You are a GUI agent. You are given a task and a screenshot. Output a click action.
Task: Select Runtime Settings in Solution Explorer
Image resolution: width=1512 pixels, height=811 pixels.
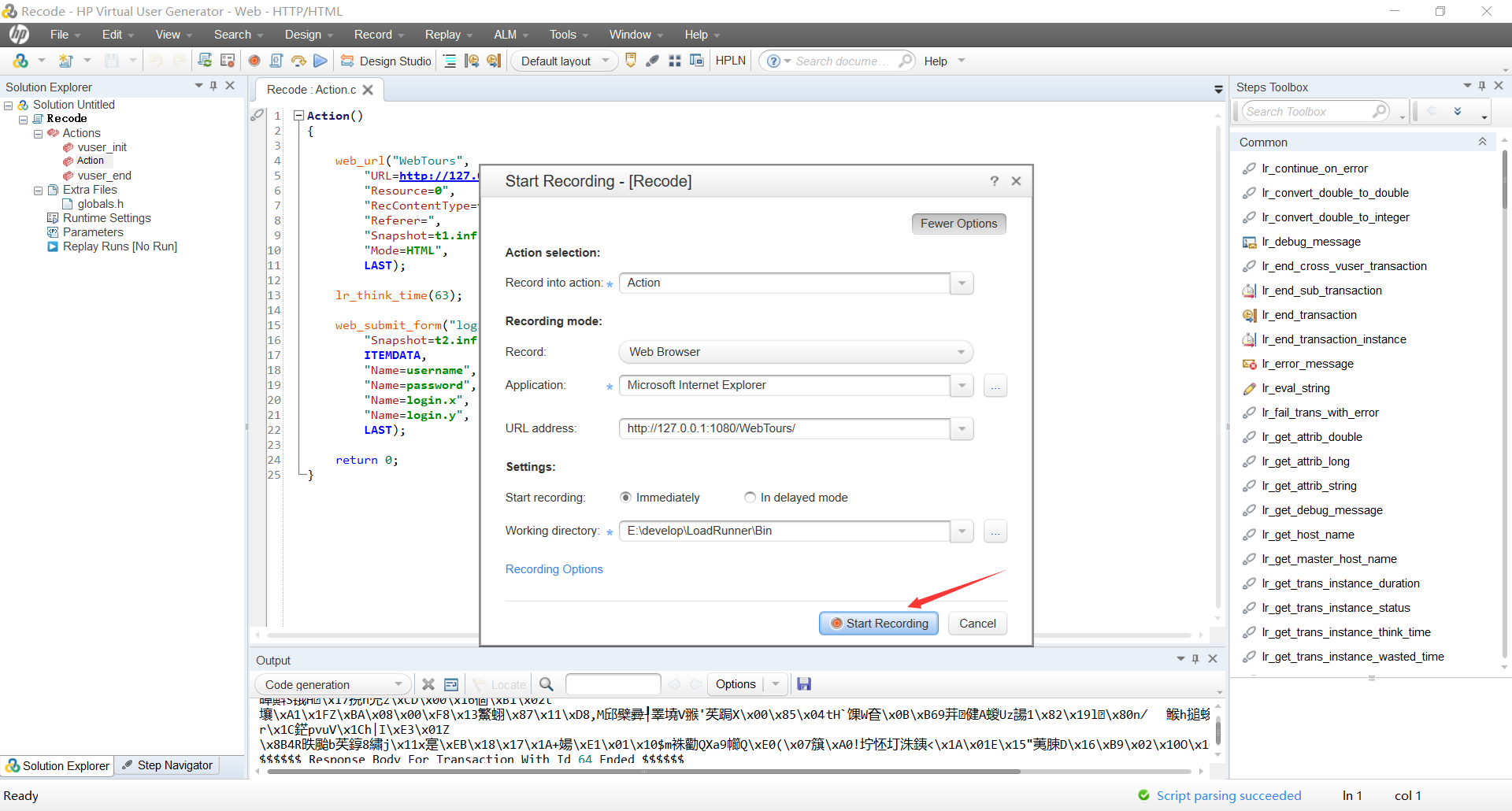click(x=106, y=218)
